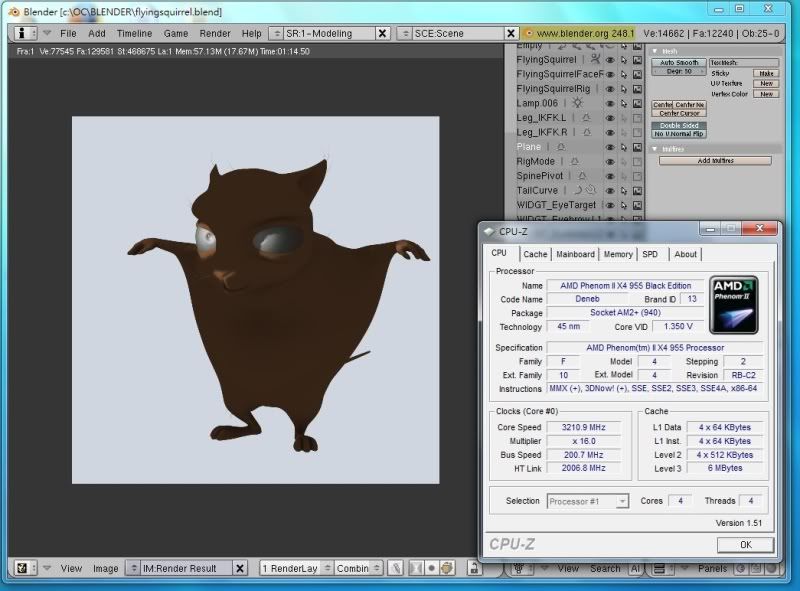Open the SCE:Scene selector arrows

pos(405,33)
